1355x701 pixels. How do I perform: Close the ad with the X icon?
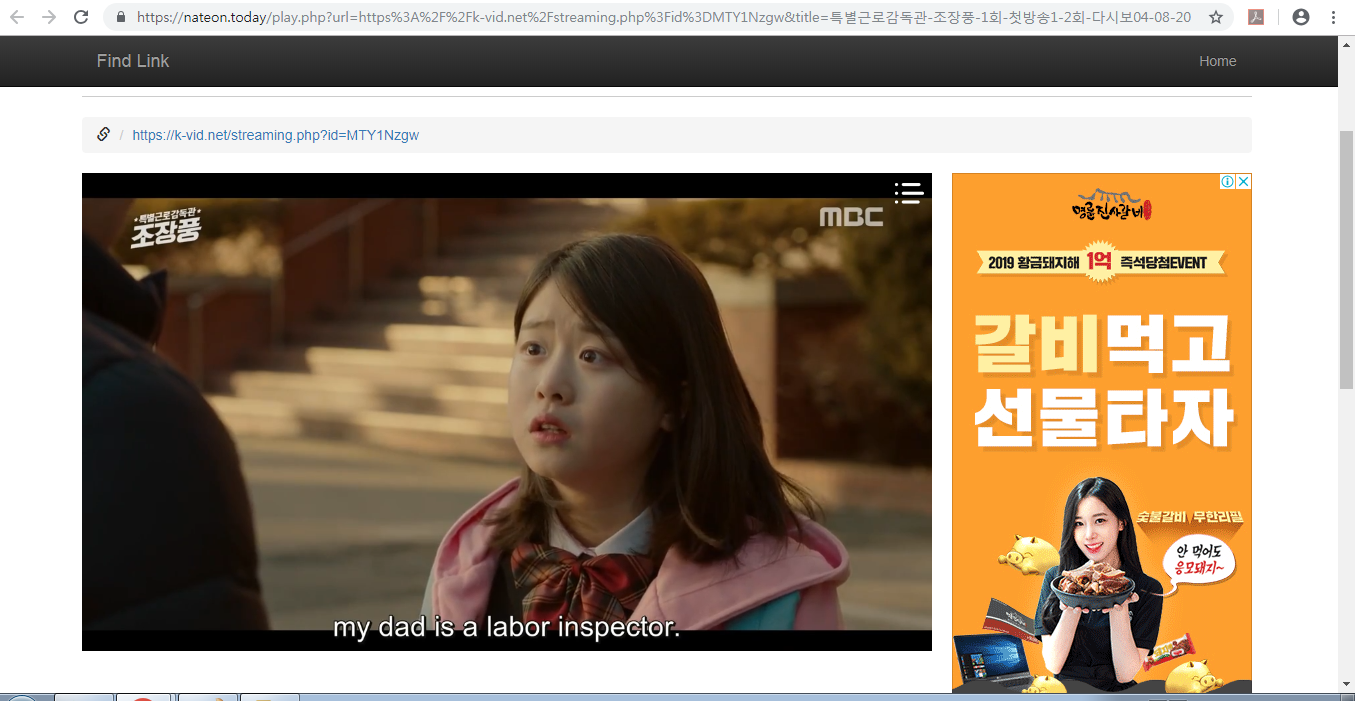[x=1243, y=181]
